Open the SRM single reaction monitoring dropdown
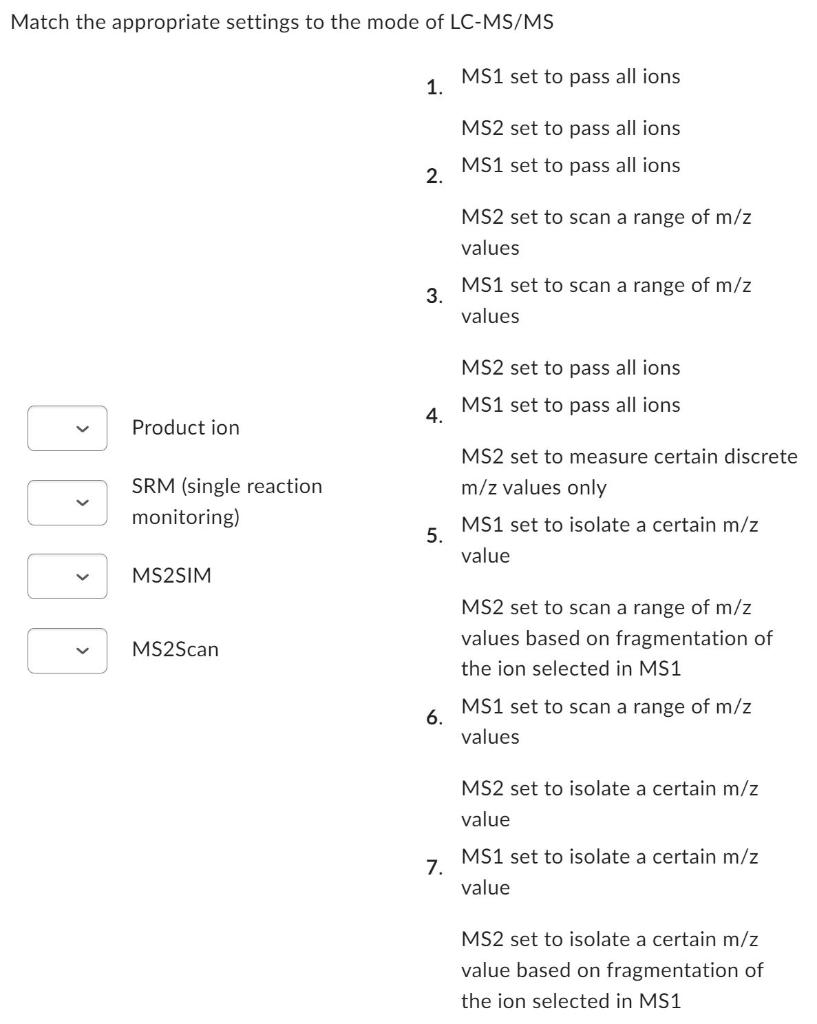 pyautogui.click(x=67, y=502)
